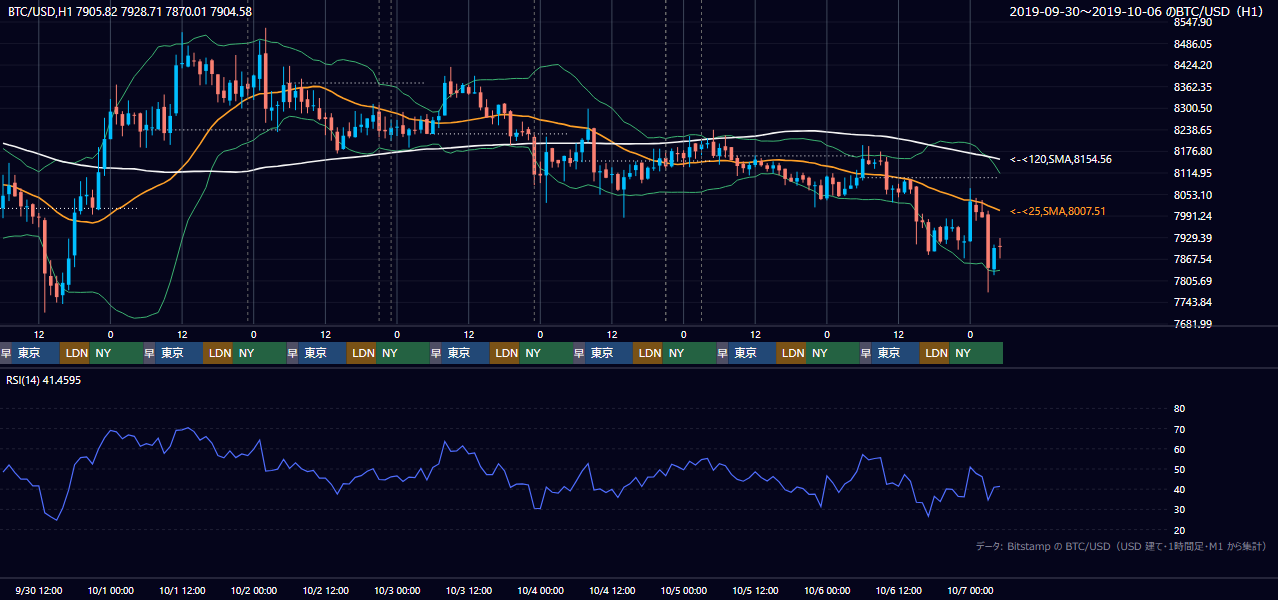Click the 10/1 12:00 date label
The image size is (1278, 600).
183,590
